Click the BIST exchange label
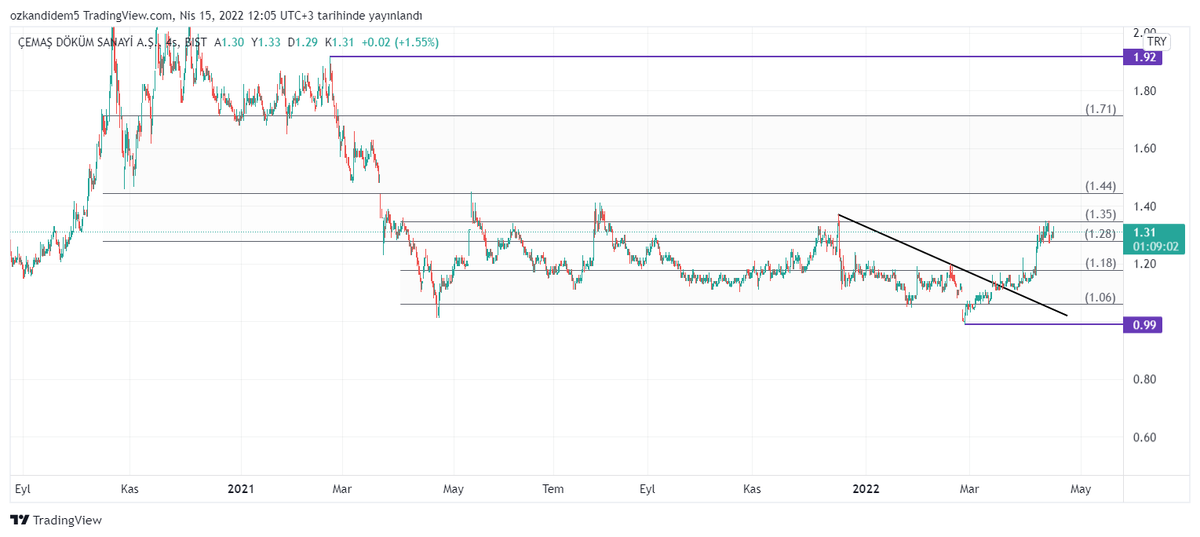The width and height of the screenshot is (1200, 537). point(196,42)
